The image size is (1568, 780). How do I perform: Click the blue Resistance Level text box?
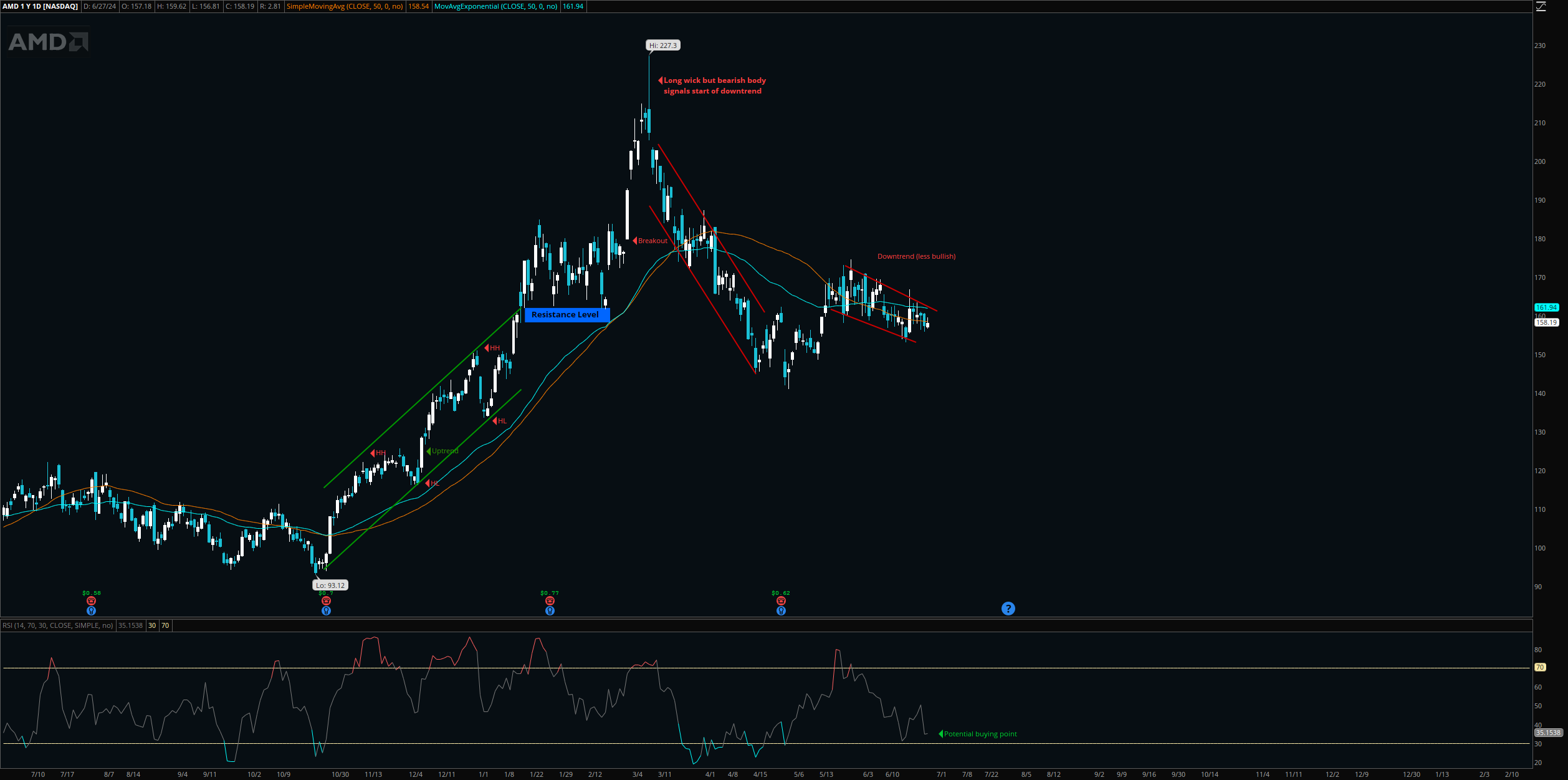tap(565, 315)
